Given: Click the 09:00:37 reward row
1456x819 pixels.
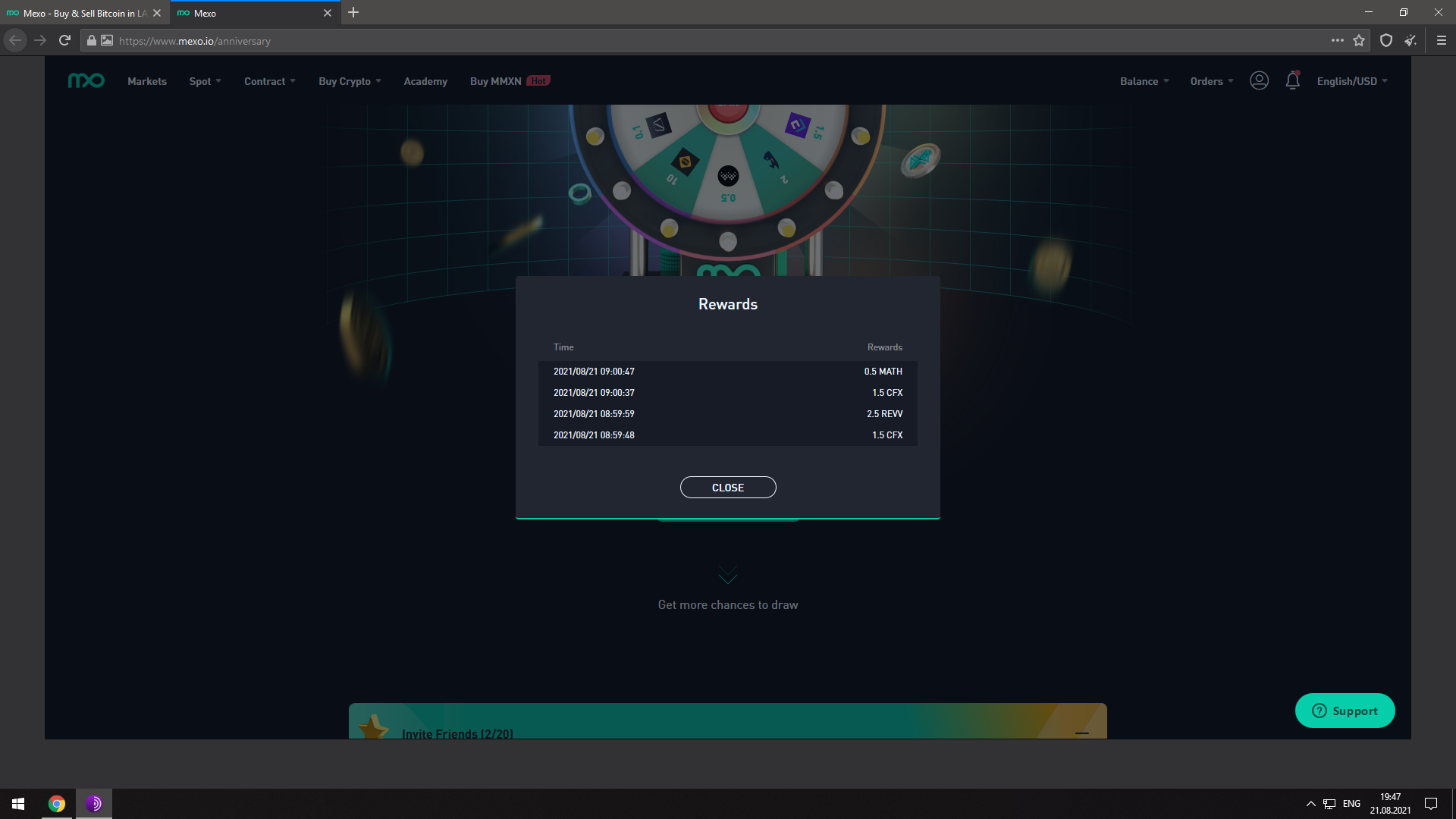Looking at the screenshot, I should click(x=728, y=393).
